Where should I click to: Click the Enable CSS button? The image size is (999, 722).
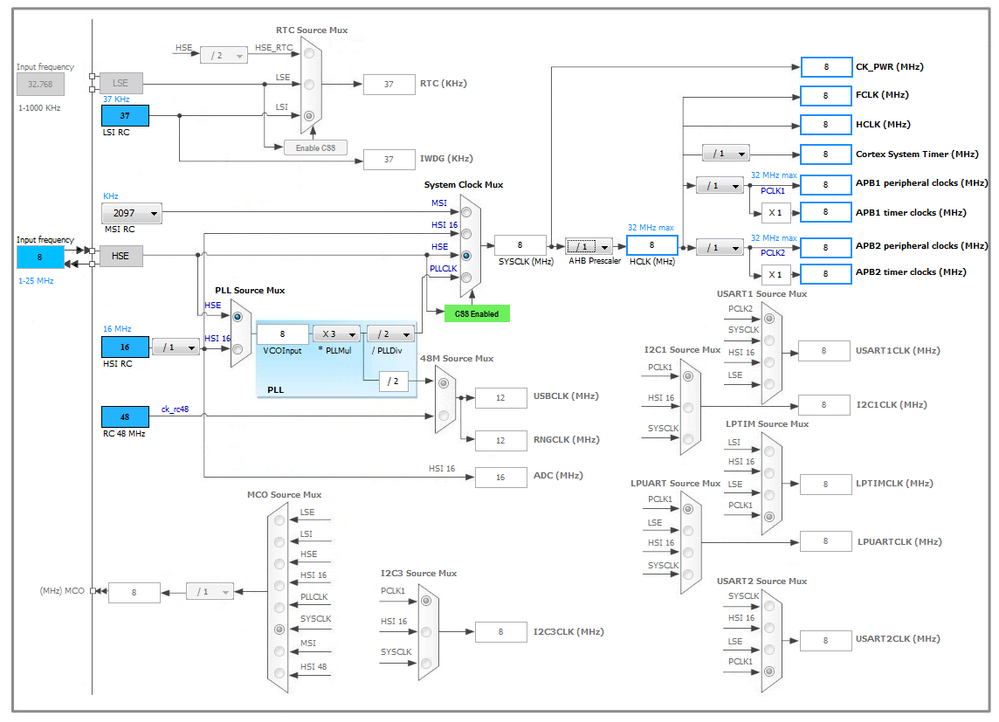point(315,148)
